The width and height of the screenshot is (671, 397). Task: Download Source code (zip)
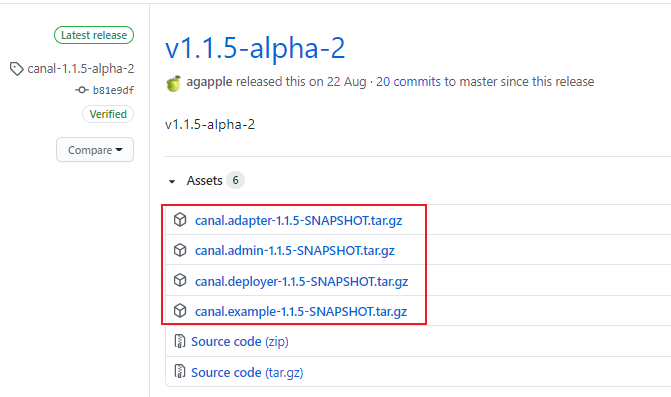point(240,341)
